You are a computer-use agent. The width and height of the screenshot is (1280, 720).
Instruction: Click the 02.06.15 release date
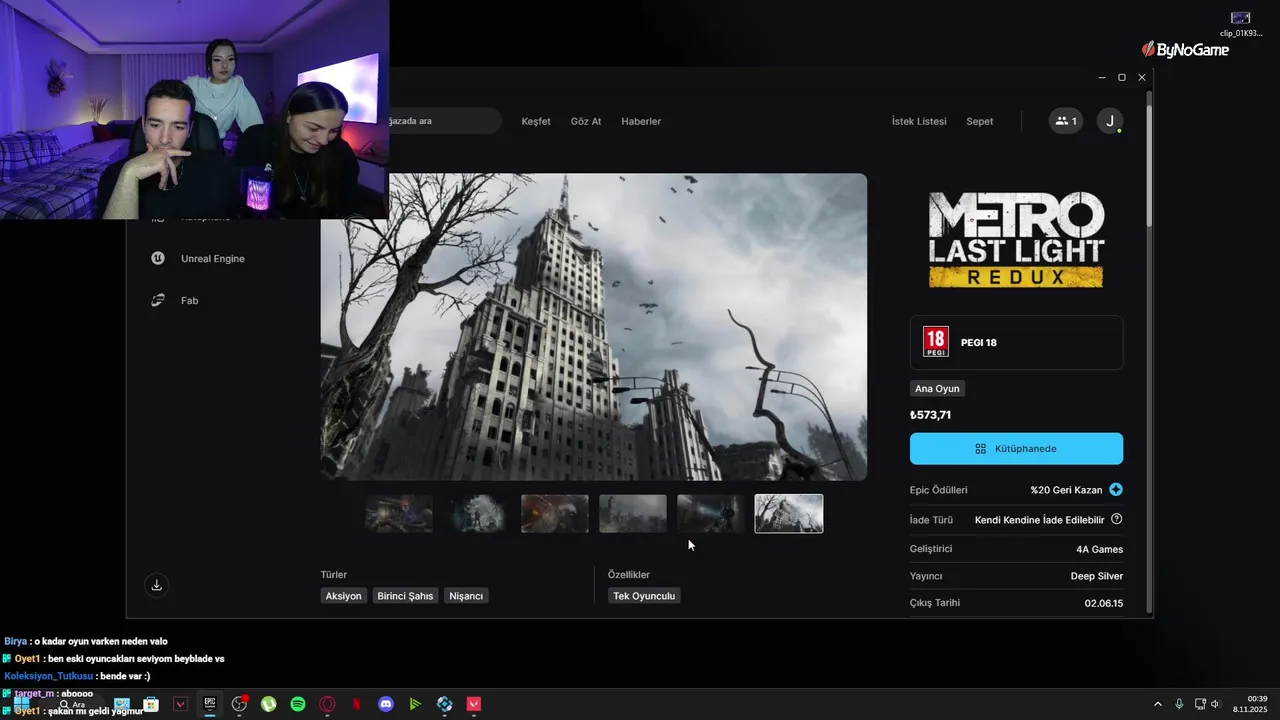[x=1104, y=603]
